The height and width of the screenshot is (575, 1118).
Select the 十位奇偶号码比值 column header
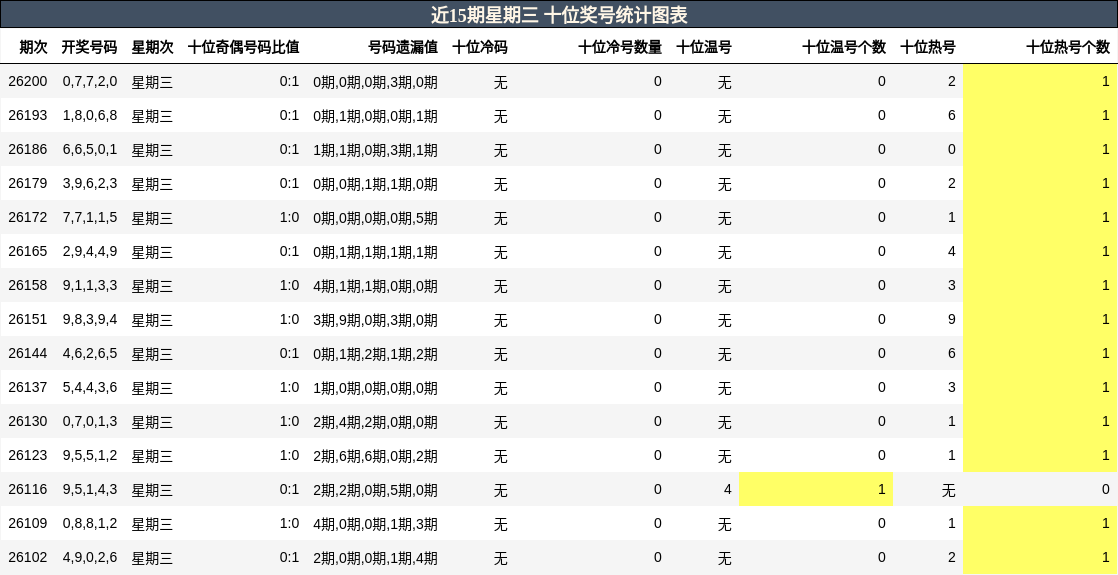click(243, 47)
